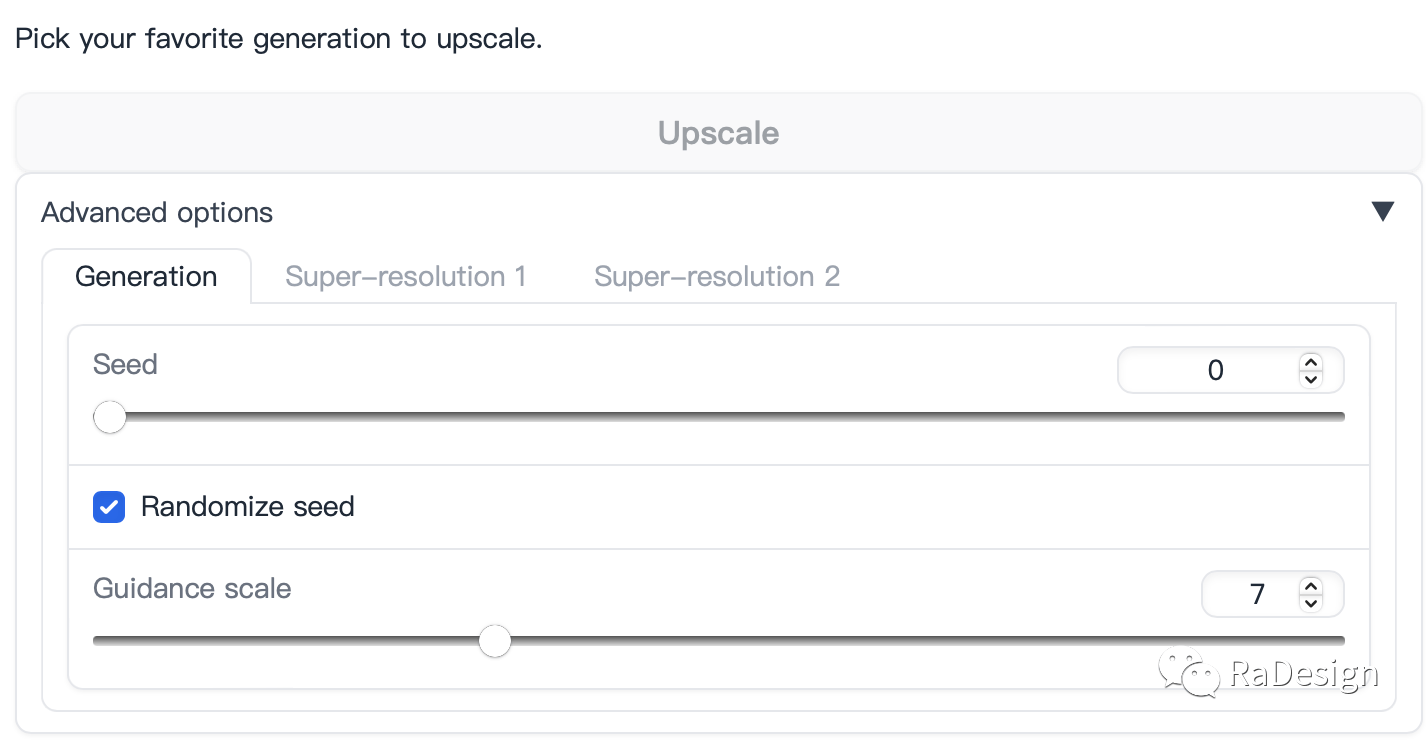Increase Seed value with the up arrow
This screenshot has height=740, width=1426.
pos(1310,362)
